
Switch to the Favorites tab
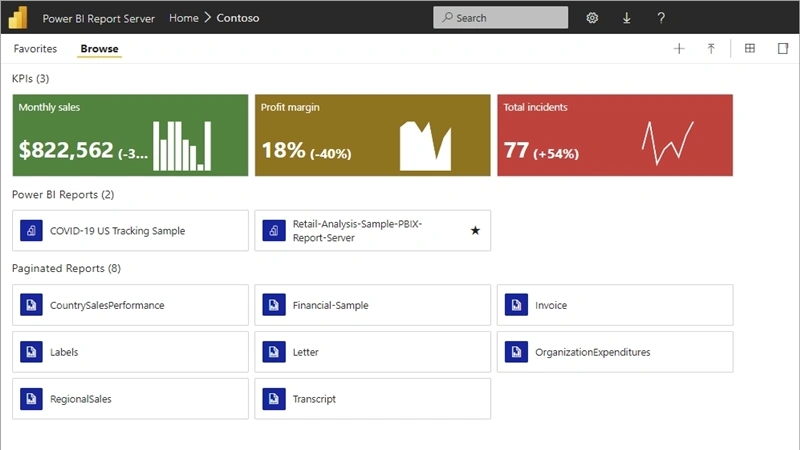[x=35, y=48]
